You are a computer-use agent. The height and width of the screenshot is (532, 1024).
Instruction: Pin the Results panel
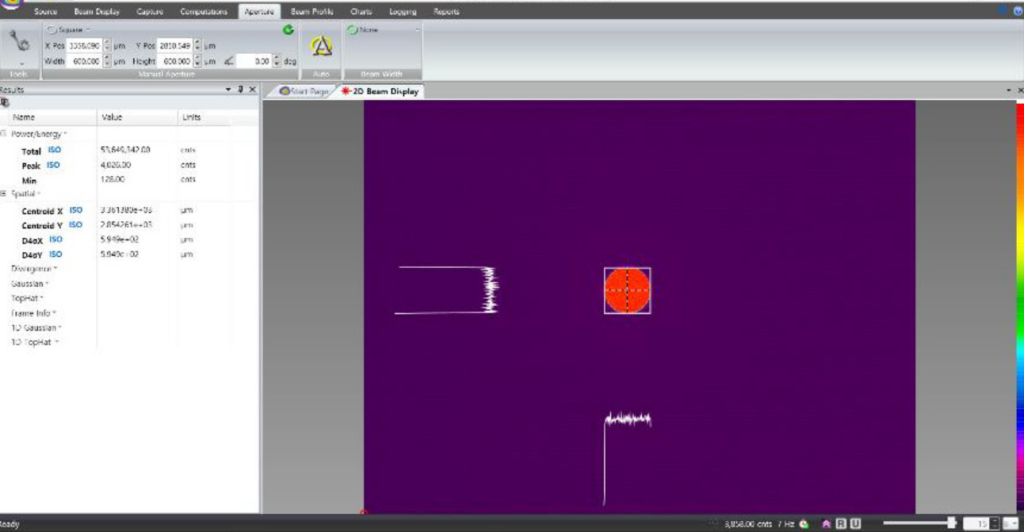point(240,90)
